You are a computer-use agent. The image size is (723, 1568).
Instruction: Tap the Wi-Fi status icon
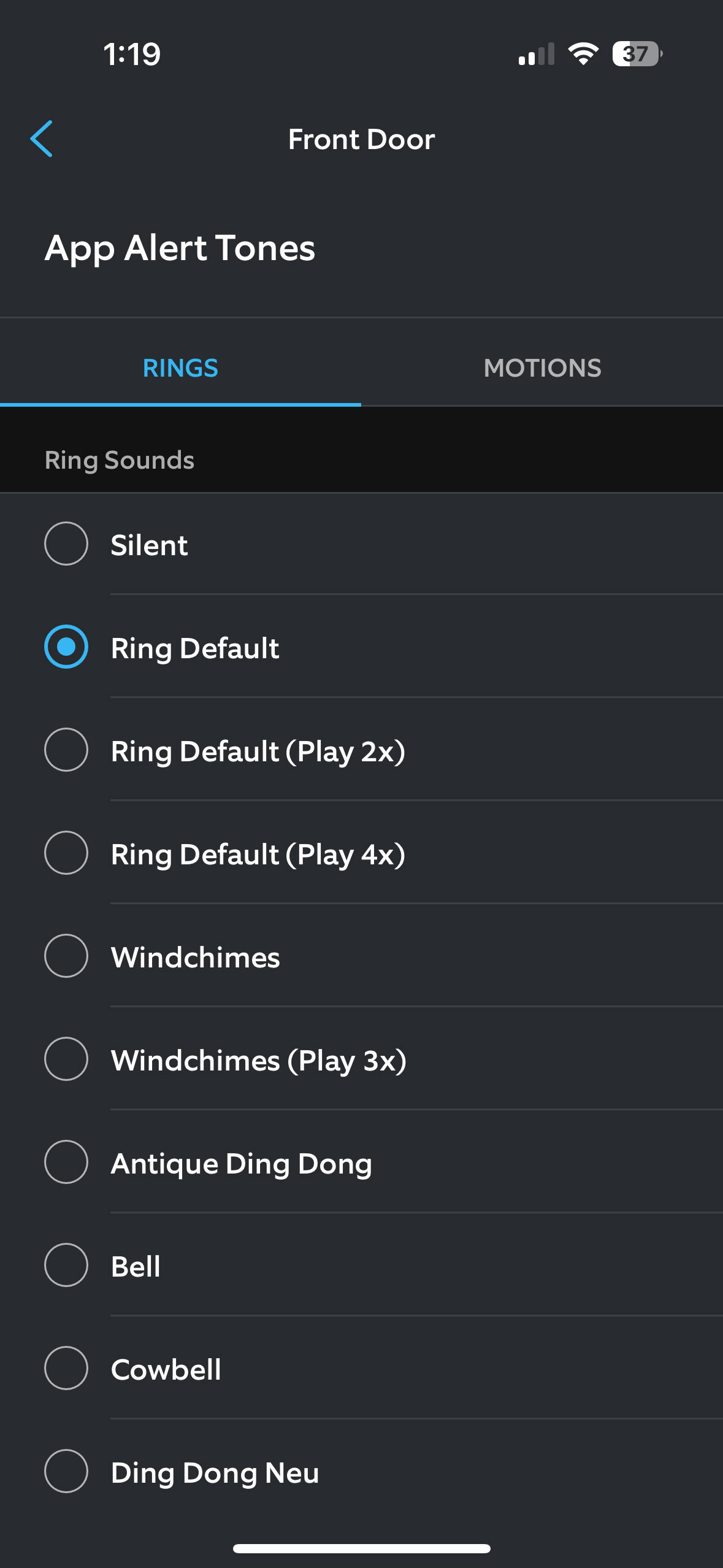(583, 54)
